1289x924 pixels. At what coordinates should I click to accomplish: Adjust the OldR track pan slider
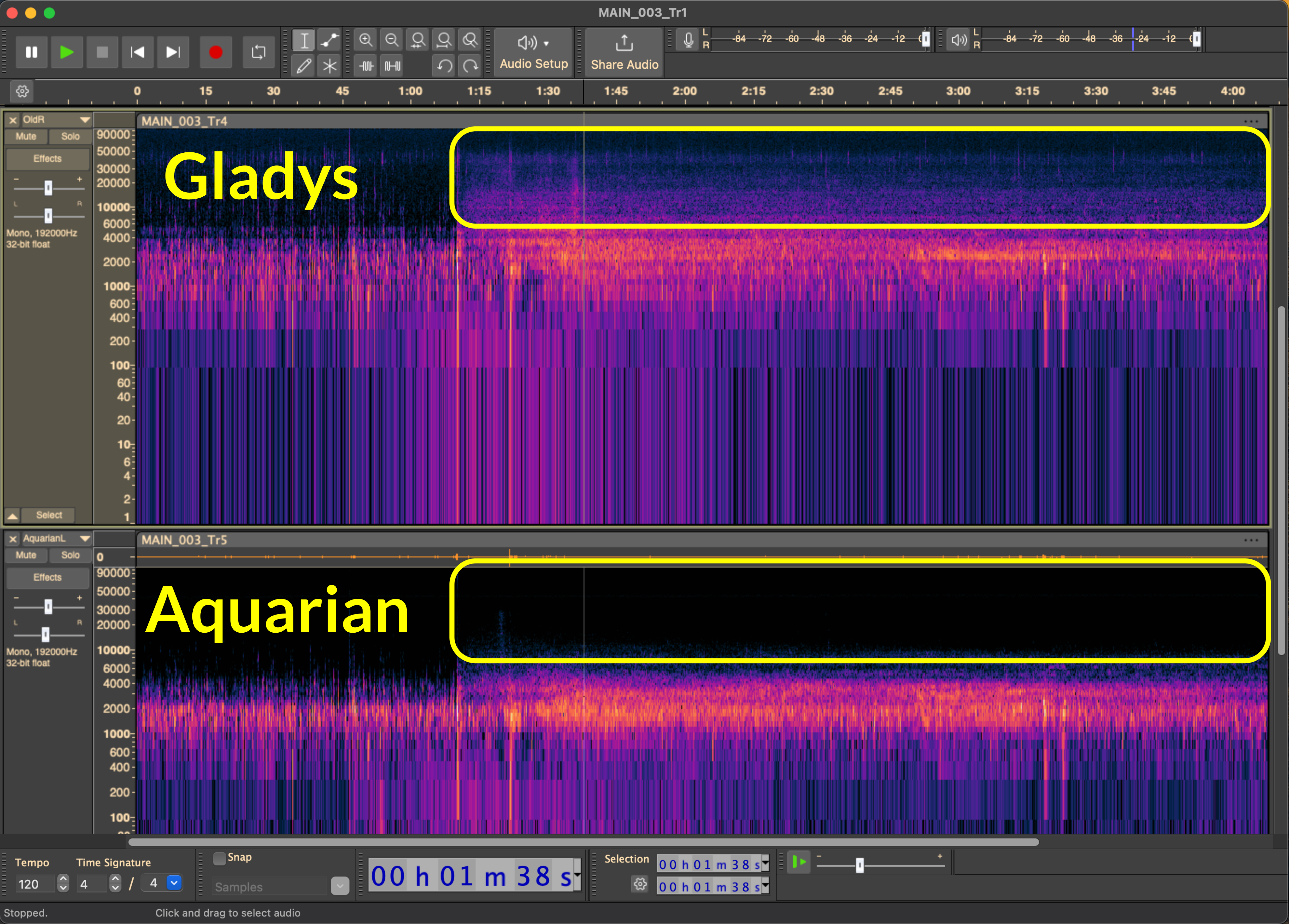pos(48,216)
